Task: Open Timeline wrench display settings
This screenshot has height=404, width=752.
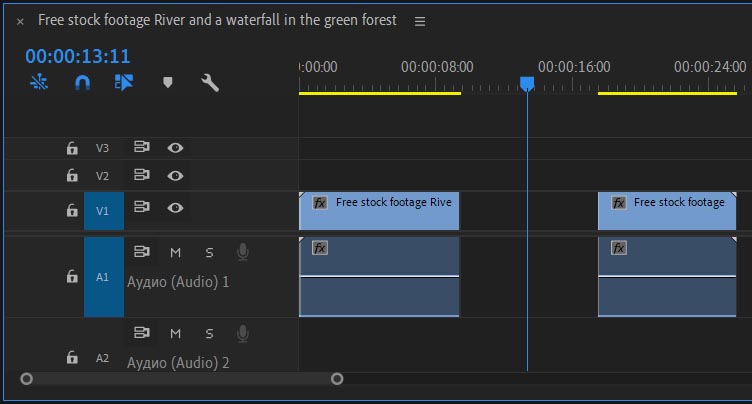Action: click(x=210, y=83)
